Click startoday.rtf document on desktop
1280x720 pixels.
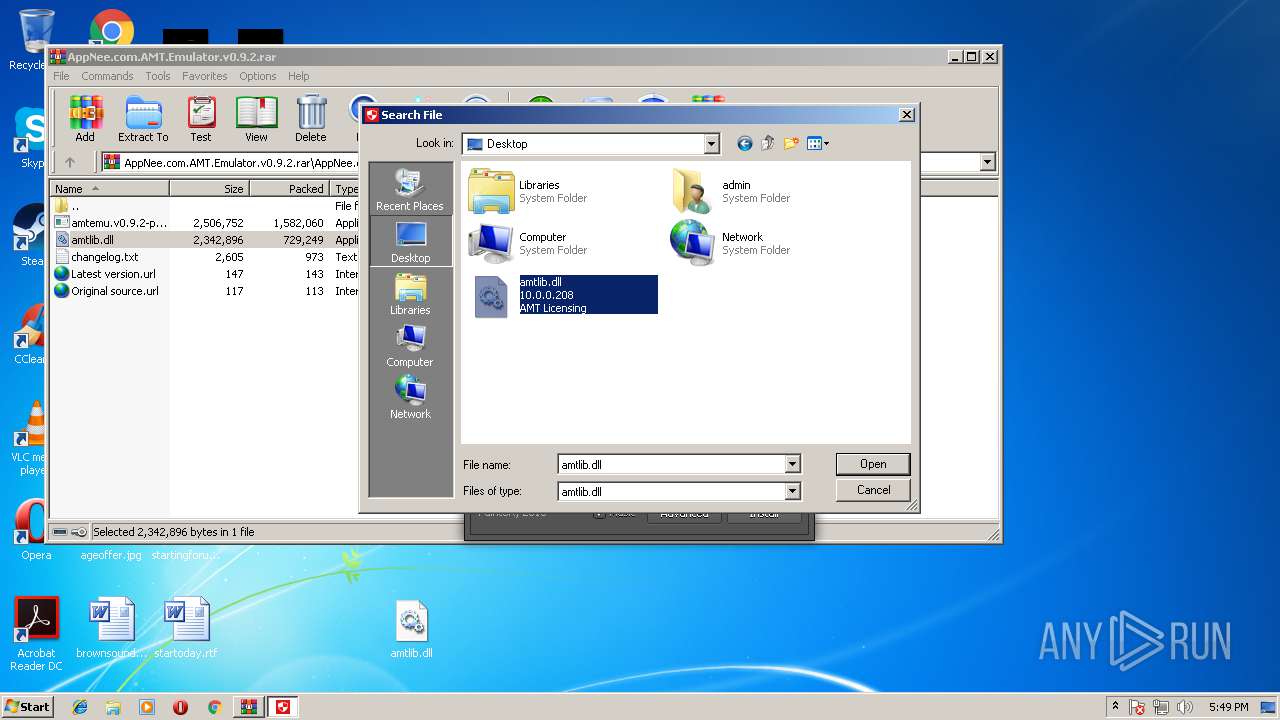coord(186,628)
